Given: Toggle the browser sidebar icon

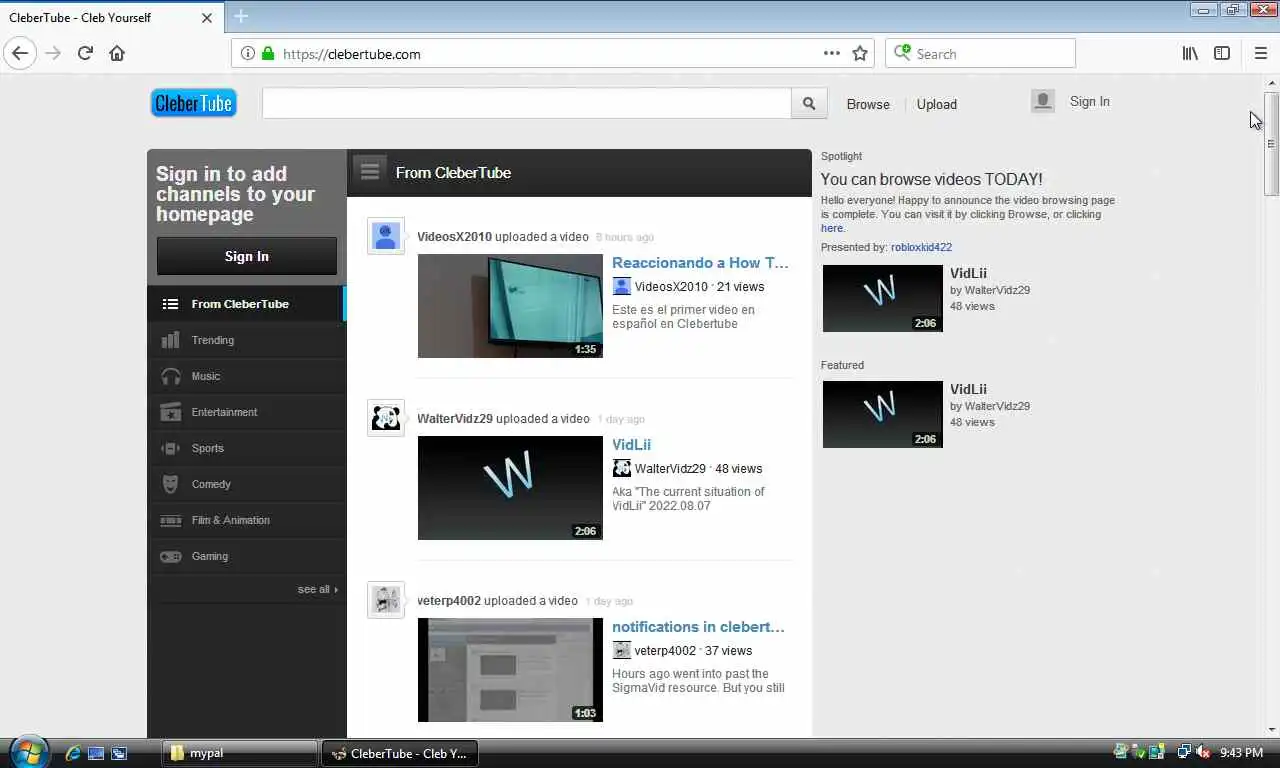Looking at the screenshot, I should click(1222, 54).
